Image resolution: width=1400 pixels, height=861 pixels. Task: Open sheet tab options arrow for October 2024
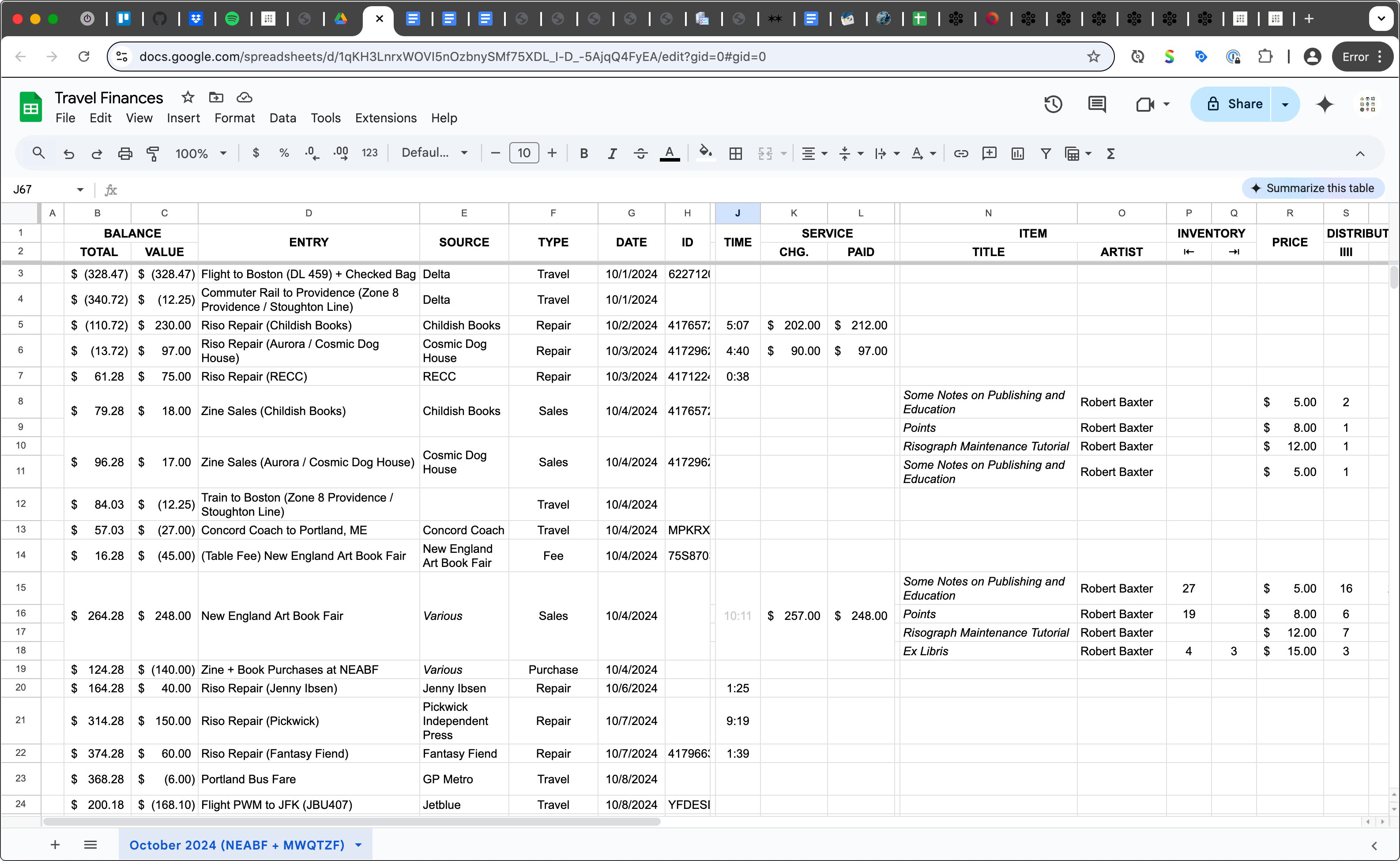358,845
